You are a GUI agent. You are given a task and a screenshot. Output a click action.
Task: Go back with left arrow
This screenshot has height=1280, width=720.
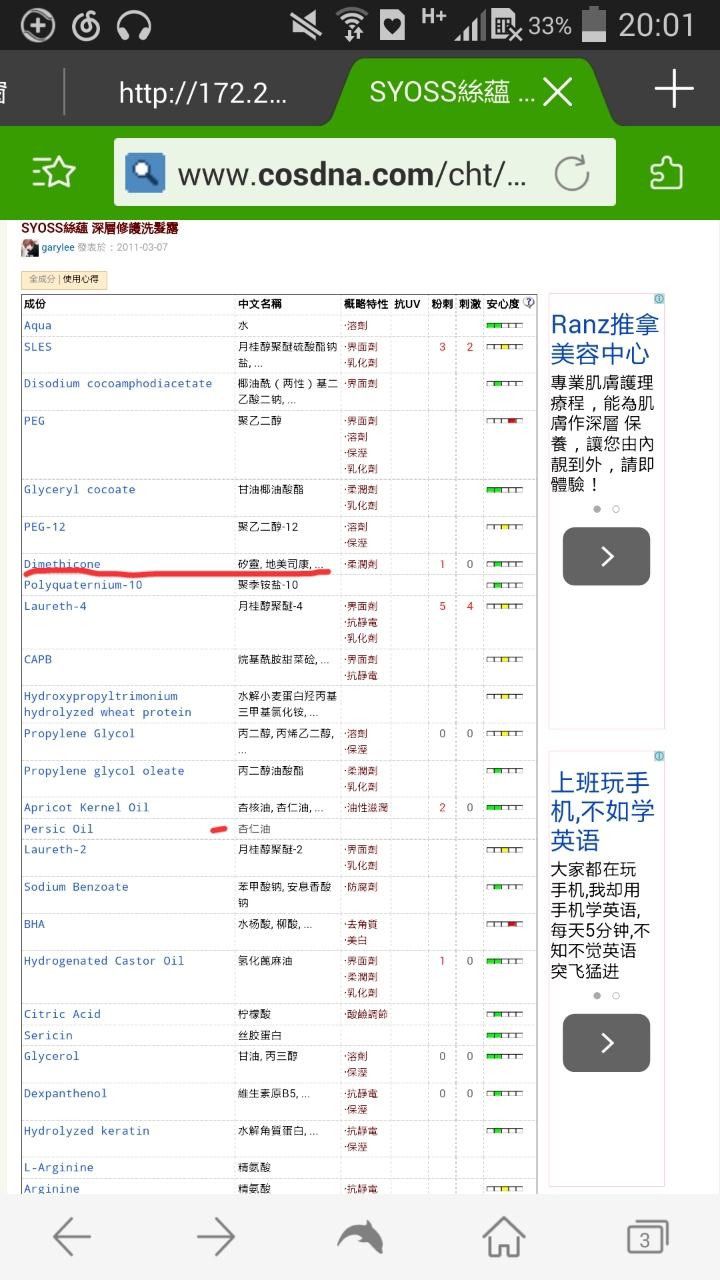72,1238
